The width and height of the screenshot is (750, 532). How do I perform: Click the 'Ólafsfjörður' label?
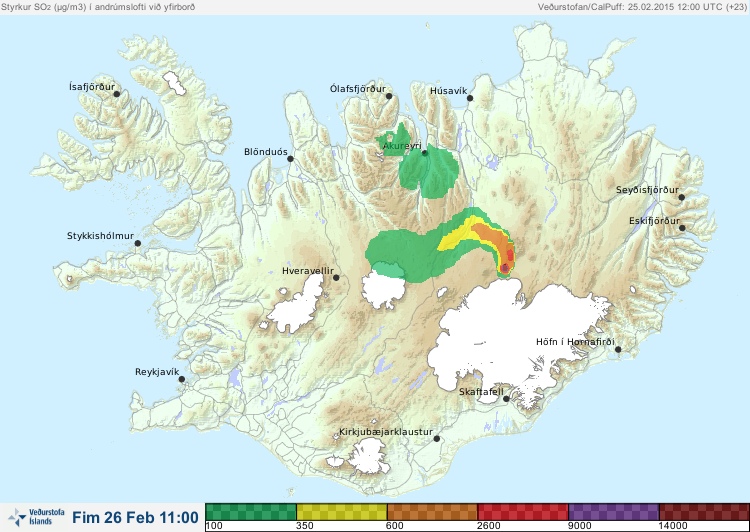pos(358,89)
